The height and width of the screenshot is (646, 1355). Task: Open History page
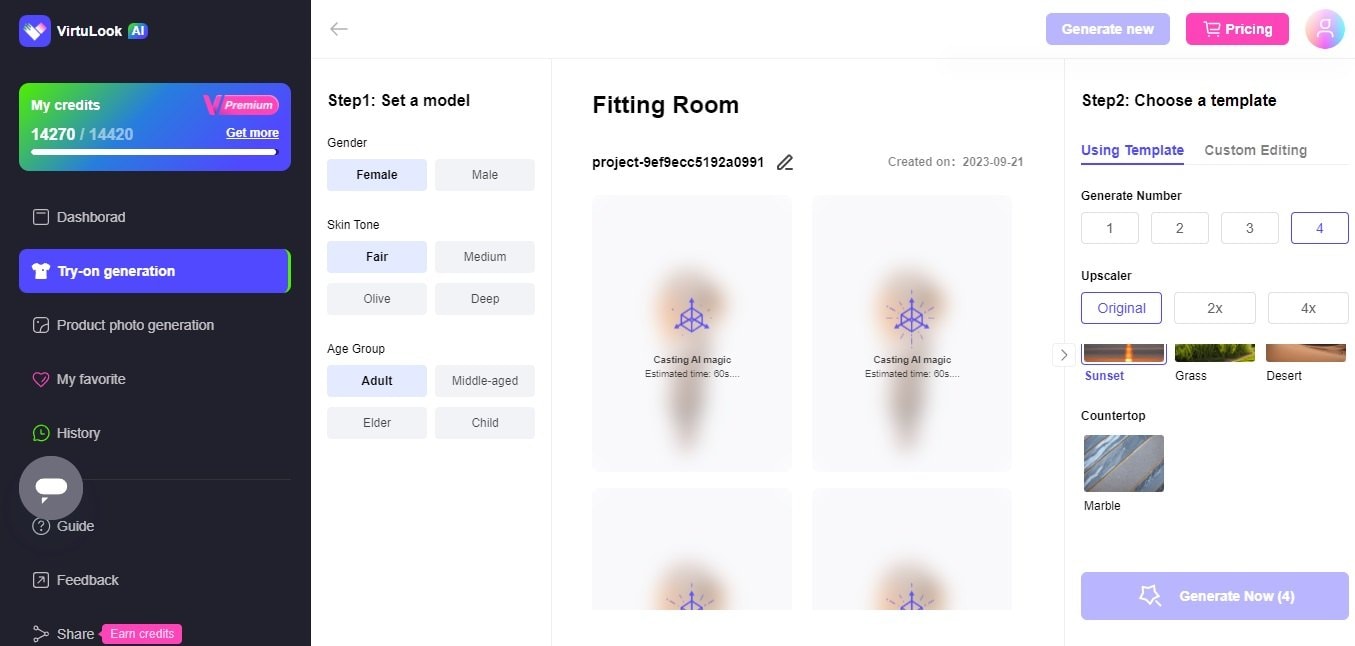(155, 433)
